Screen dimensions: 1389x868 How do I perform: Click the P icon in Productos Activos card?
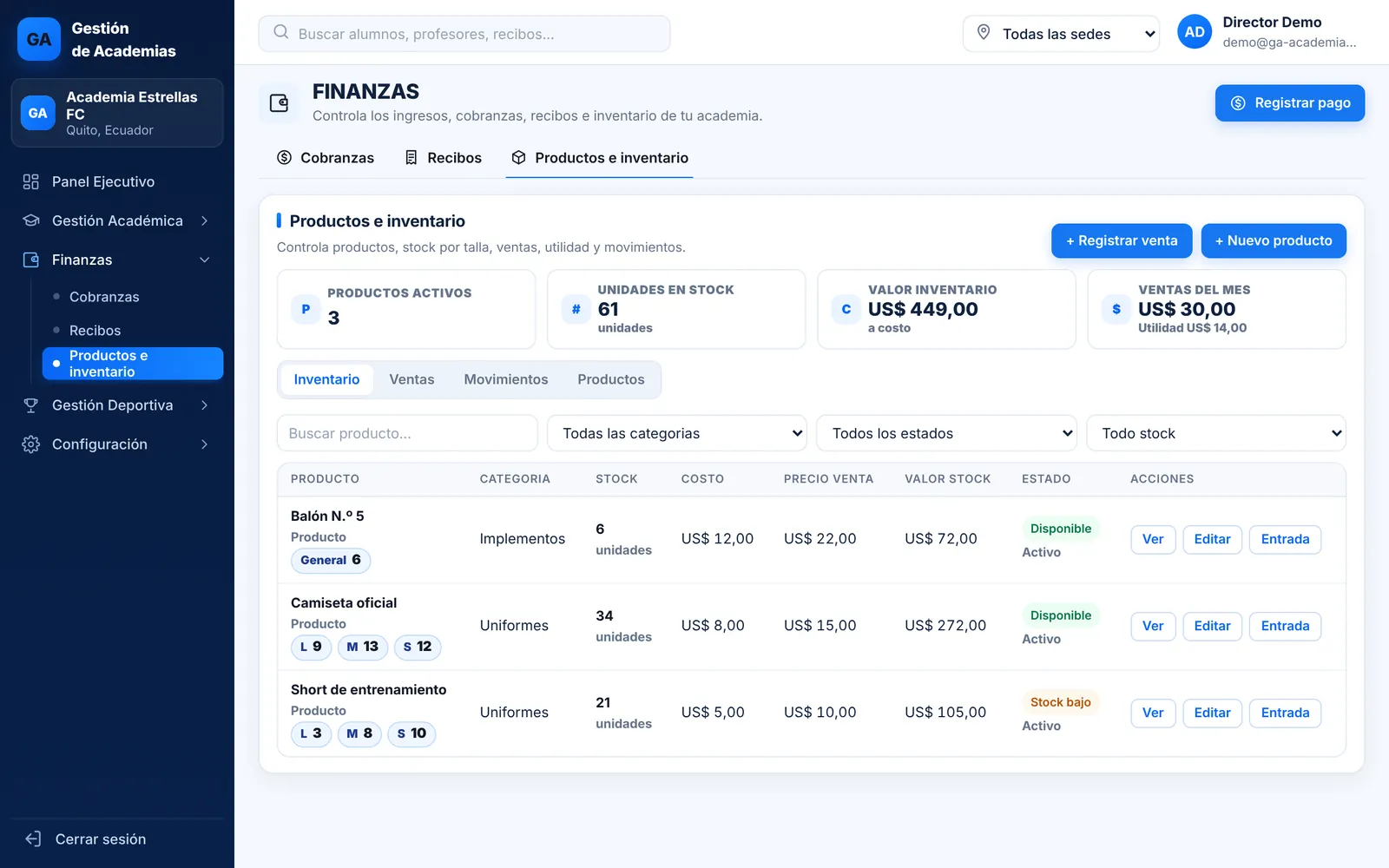click(306, 309)
